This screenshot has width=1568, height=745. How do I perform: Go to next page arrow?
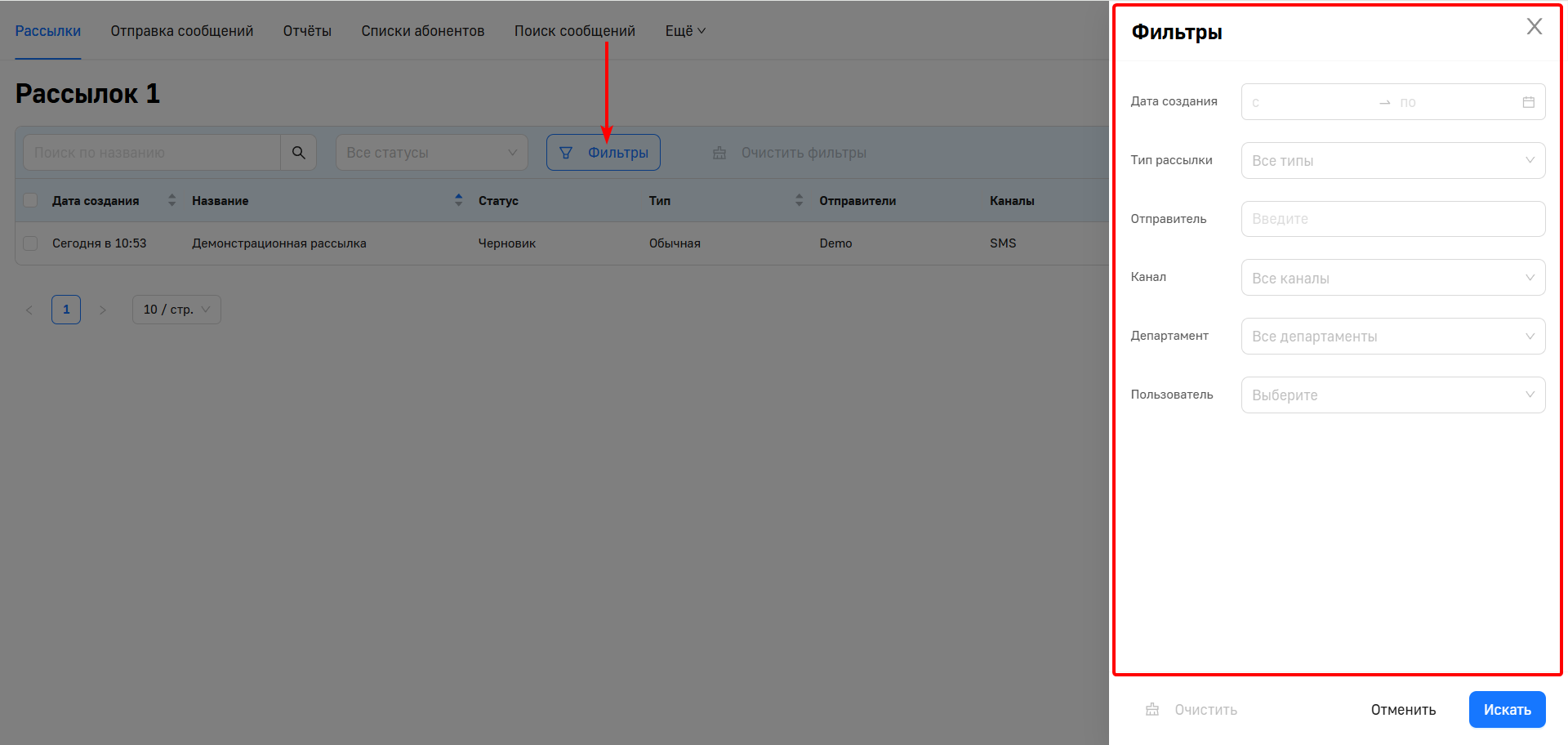(x=103, y=310)
